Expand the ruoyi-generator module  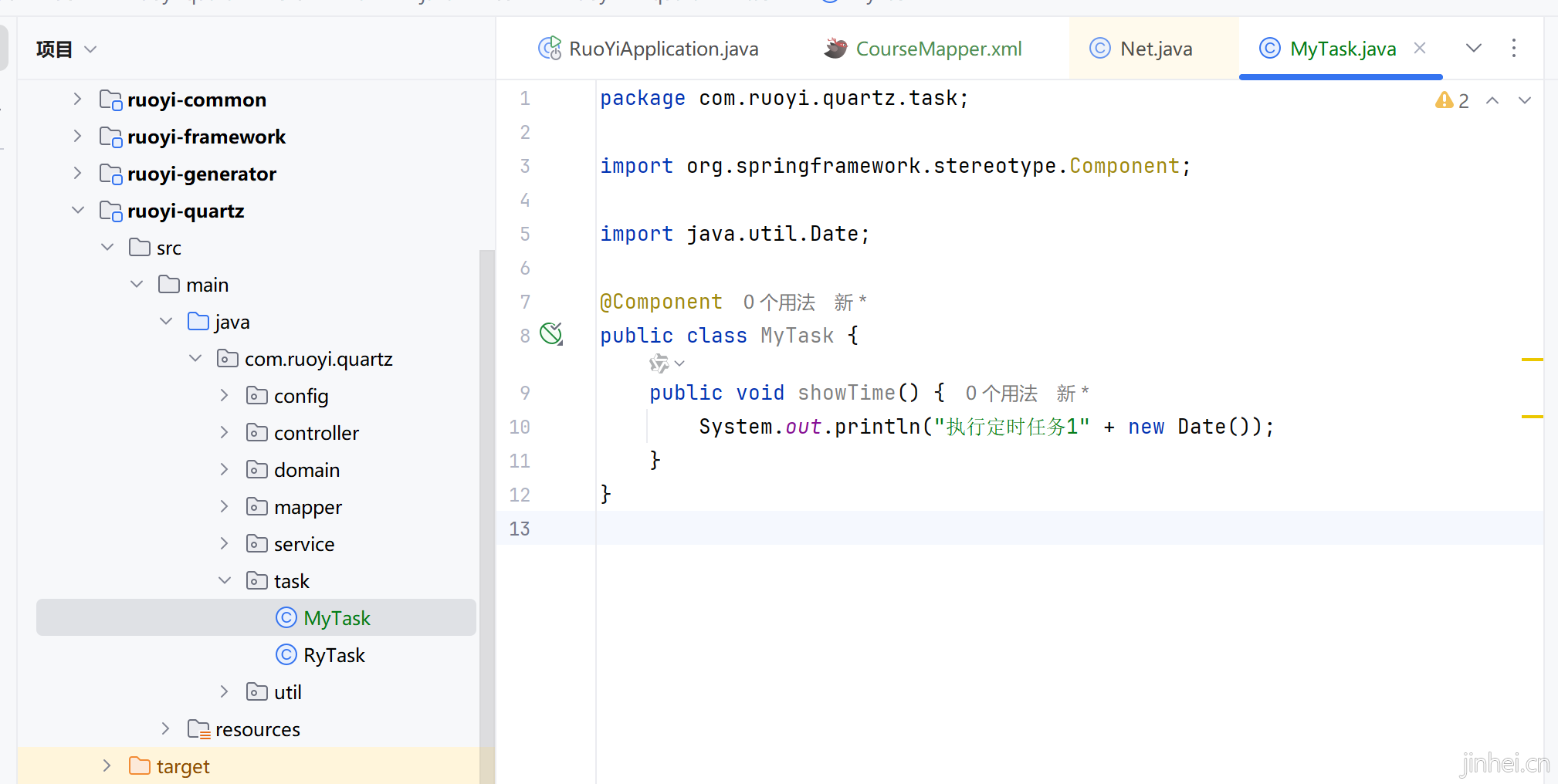(77, 173)
